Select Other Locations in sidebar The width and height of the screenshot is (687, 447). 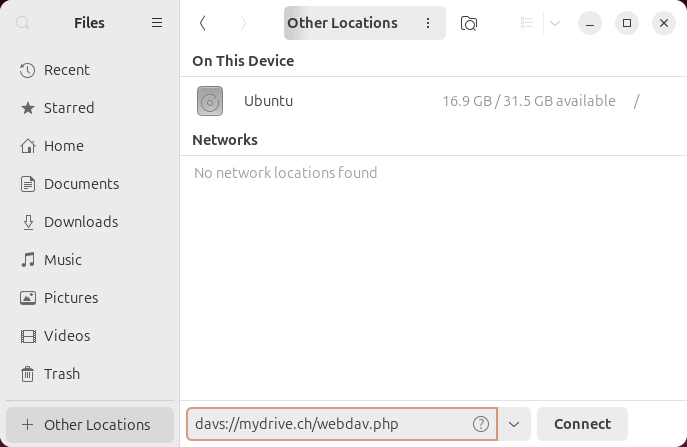[x=90, y=425]
